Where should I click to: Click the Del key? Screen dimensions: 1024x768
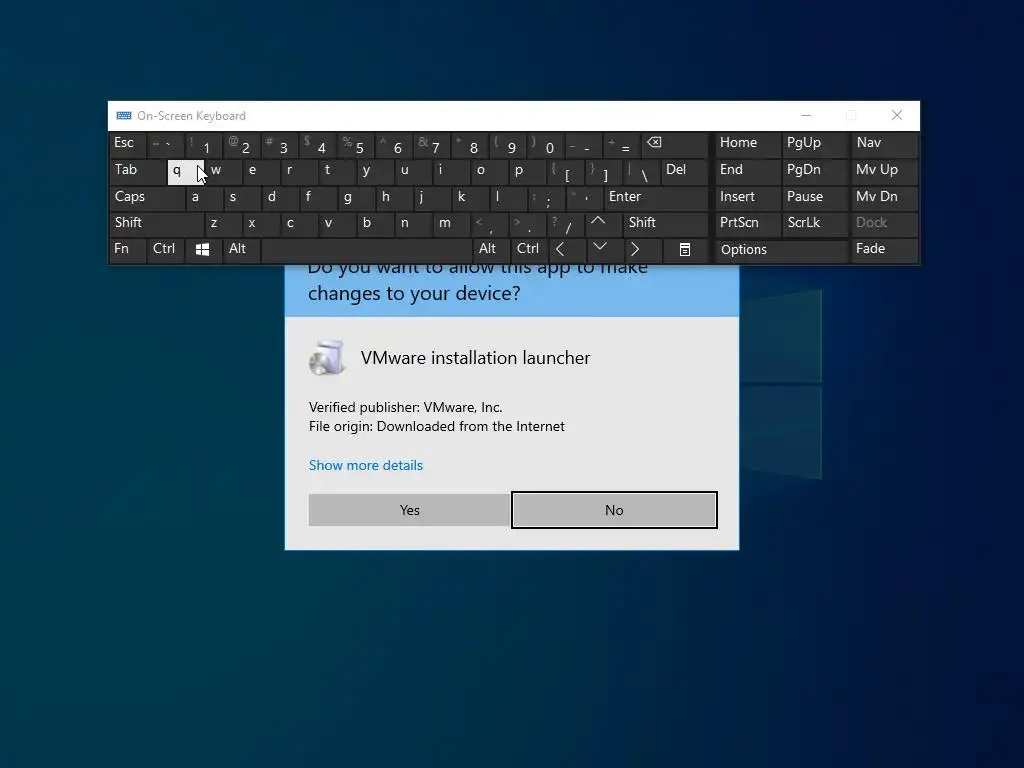[x=684, y=171]
